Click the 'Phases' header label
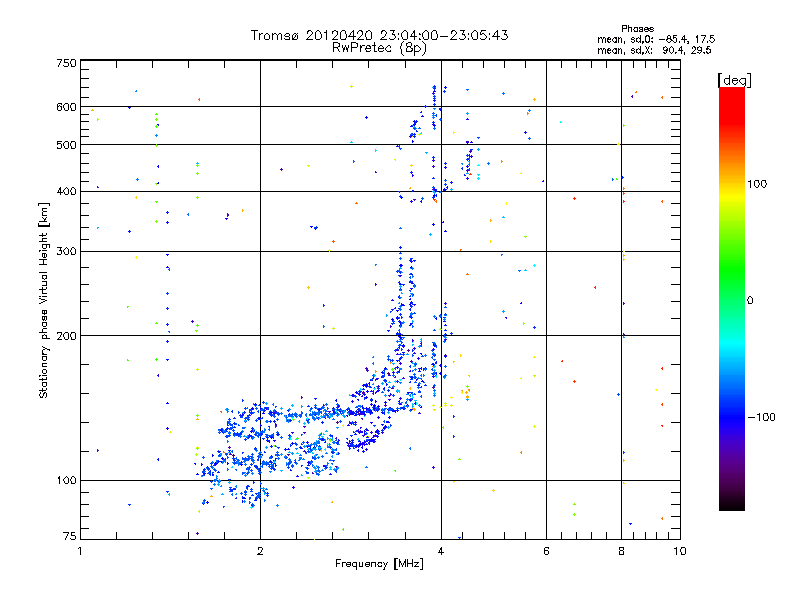Screen dimensions: 800x600 tap(637, 29)
